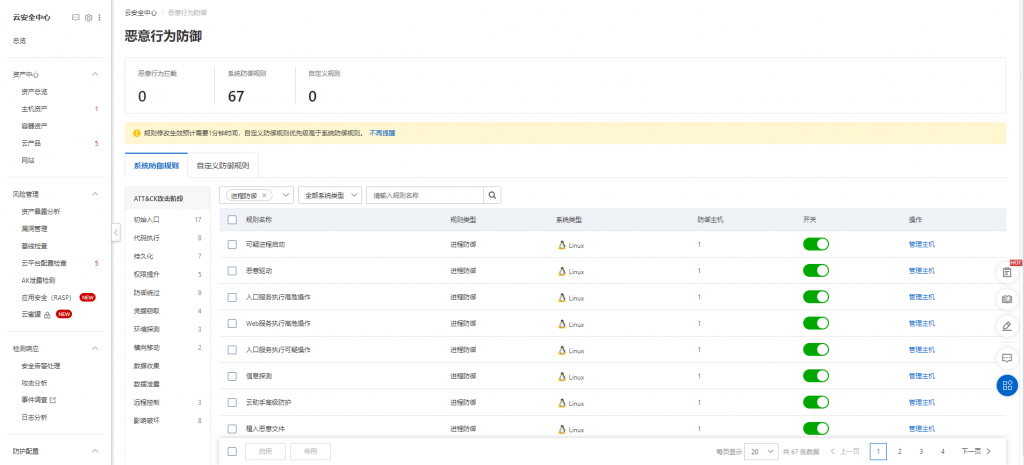
Task: Toggle off the switch for 恶意驱动 rule
Action: tap(816, 270)
